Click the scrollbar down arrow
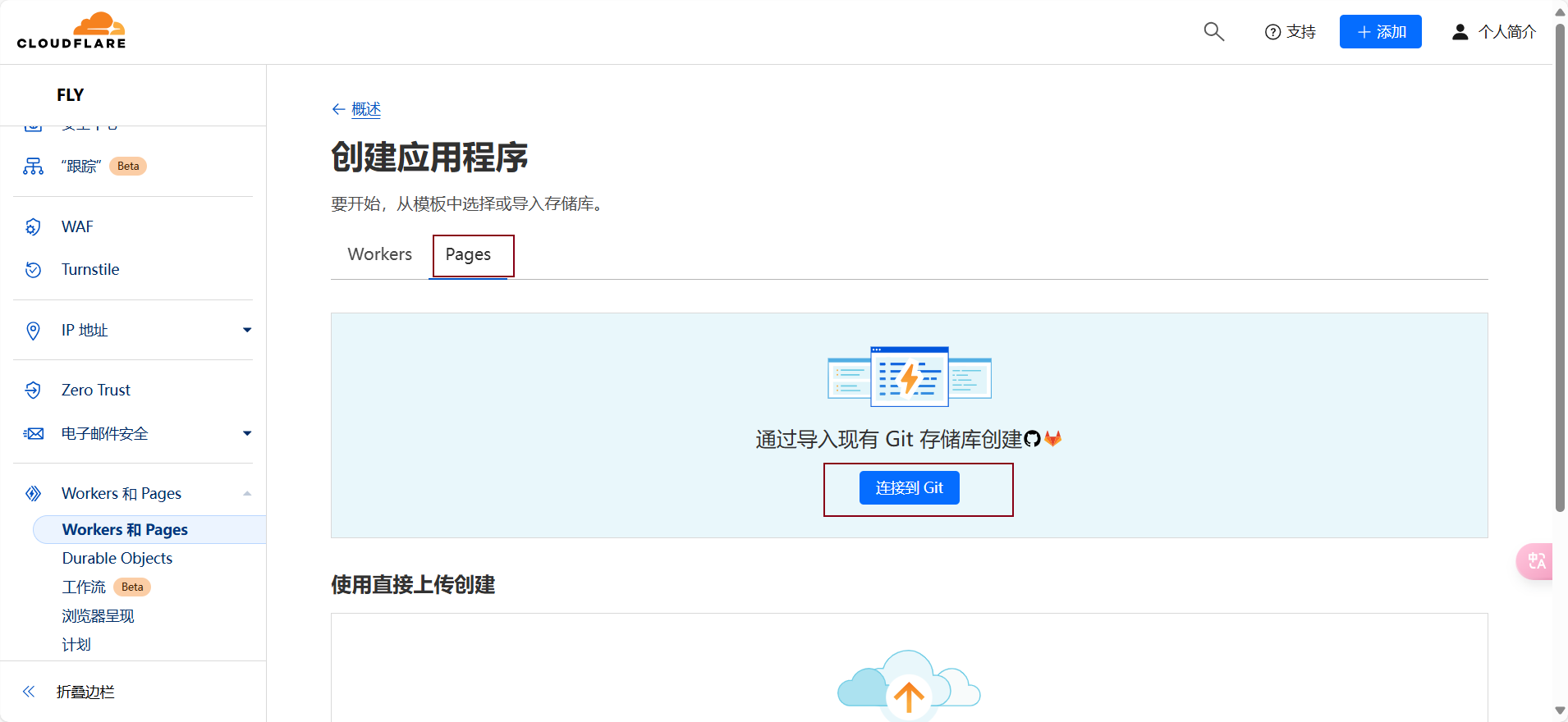The image size is (1568, 722). (x=1560, y=711)
